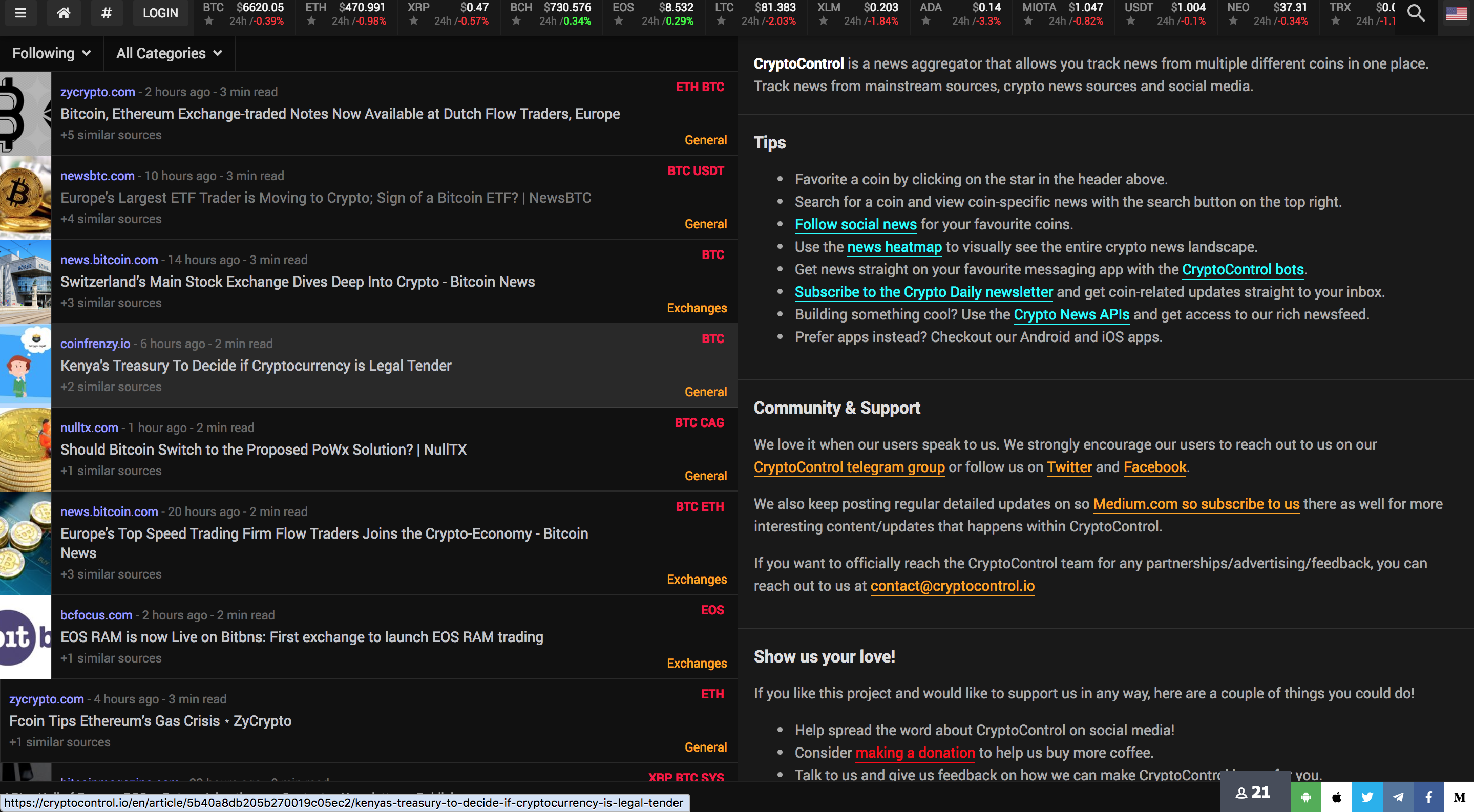The image size is (1474, 812).
Task: Expand the Following dropdown
Action: [52, 53]
